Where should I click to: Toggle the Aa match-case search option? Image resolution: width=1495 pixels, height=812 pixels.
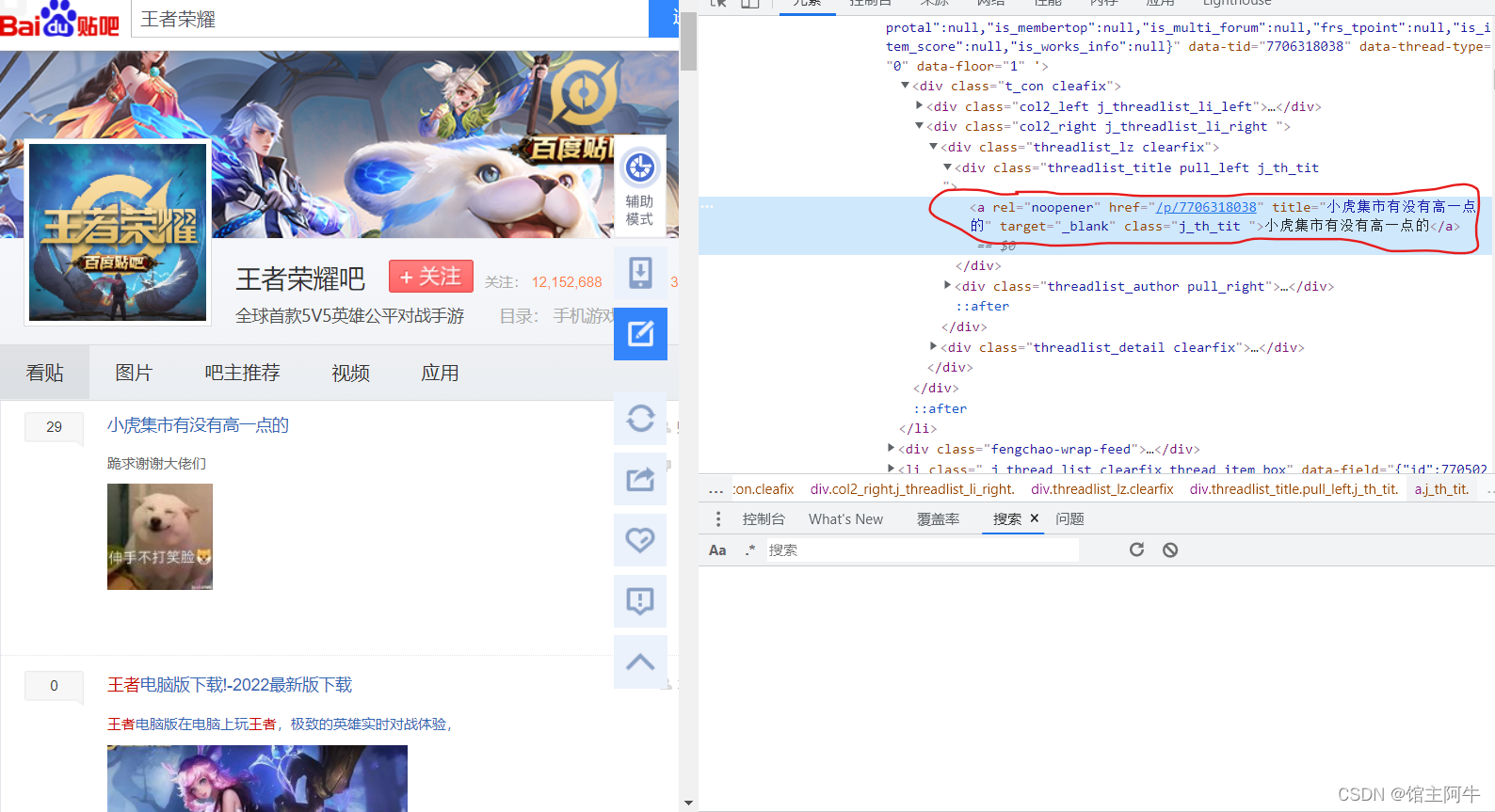[x=717, y=549]
